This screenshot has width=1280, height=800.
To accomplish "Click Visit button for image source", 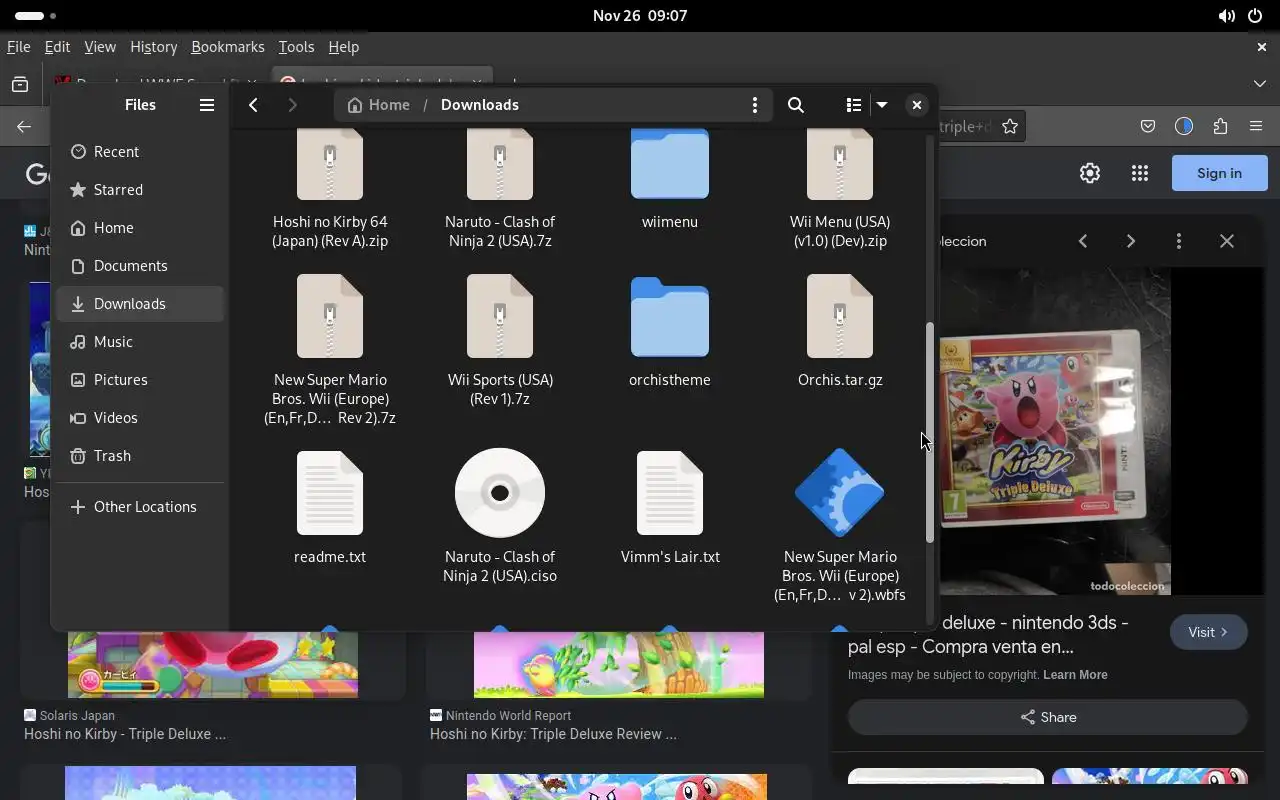I will [1209, 632].
